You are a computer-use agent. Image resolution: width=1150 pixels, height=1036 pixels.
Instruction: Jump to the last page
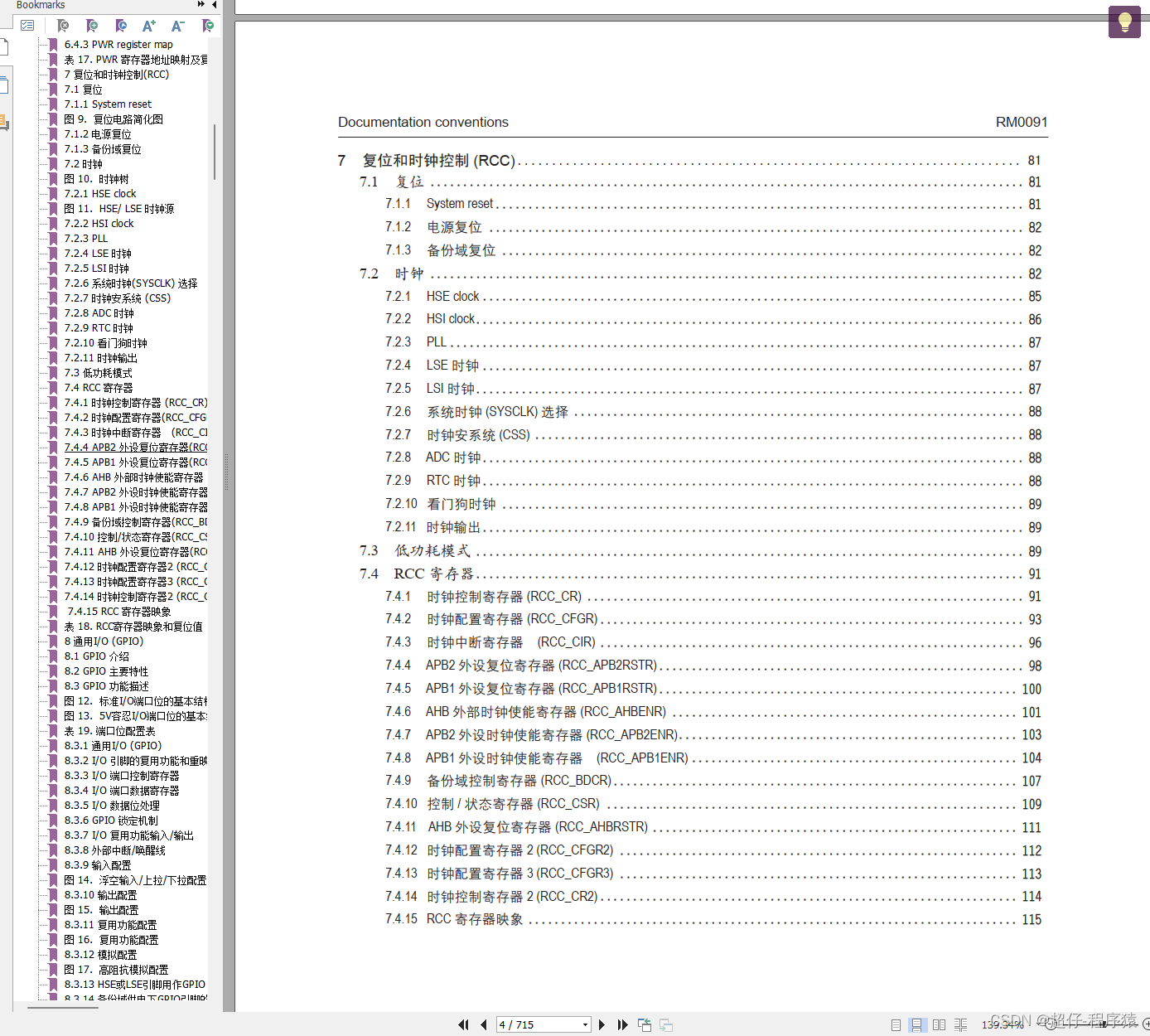point(622,1025)
